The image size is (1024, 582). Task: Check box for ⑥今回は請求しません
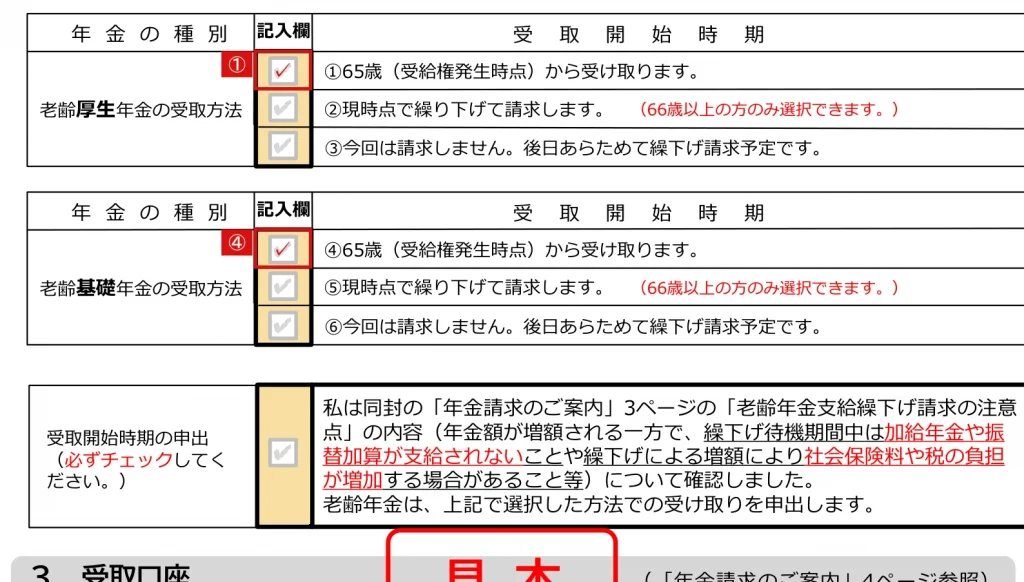[x=282, y=325]
